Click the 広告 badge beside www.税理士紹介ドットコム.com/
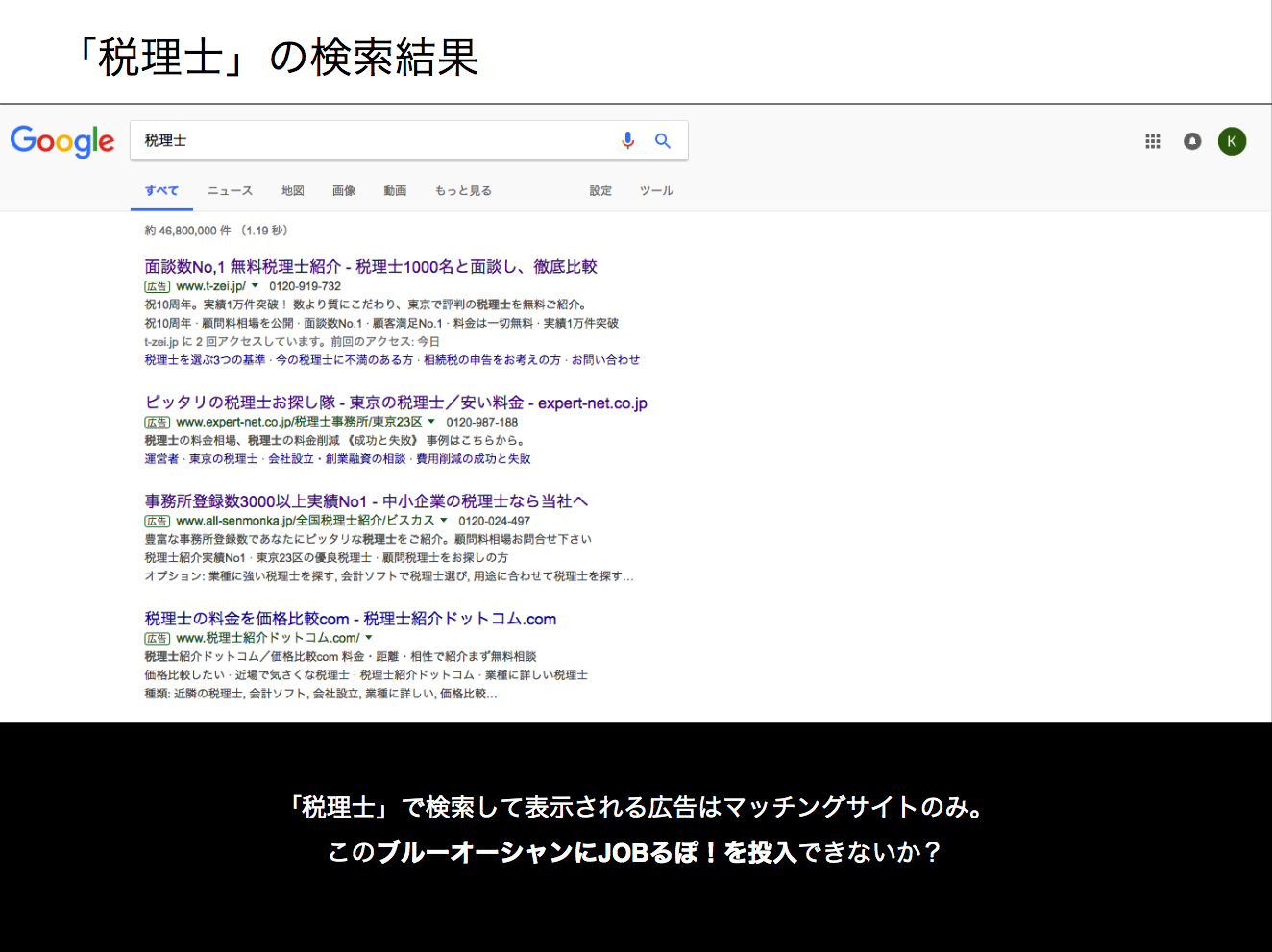The image size is (1272, 952). coord(158,638)
